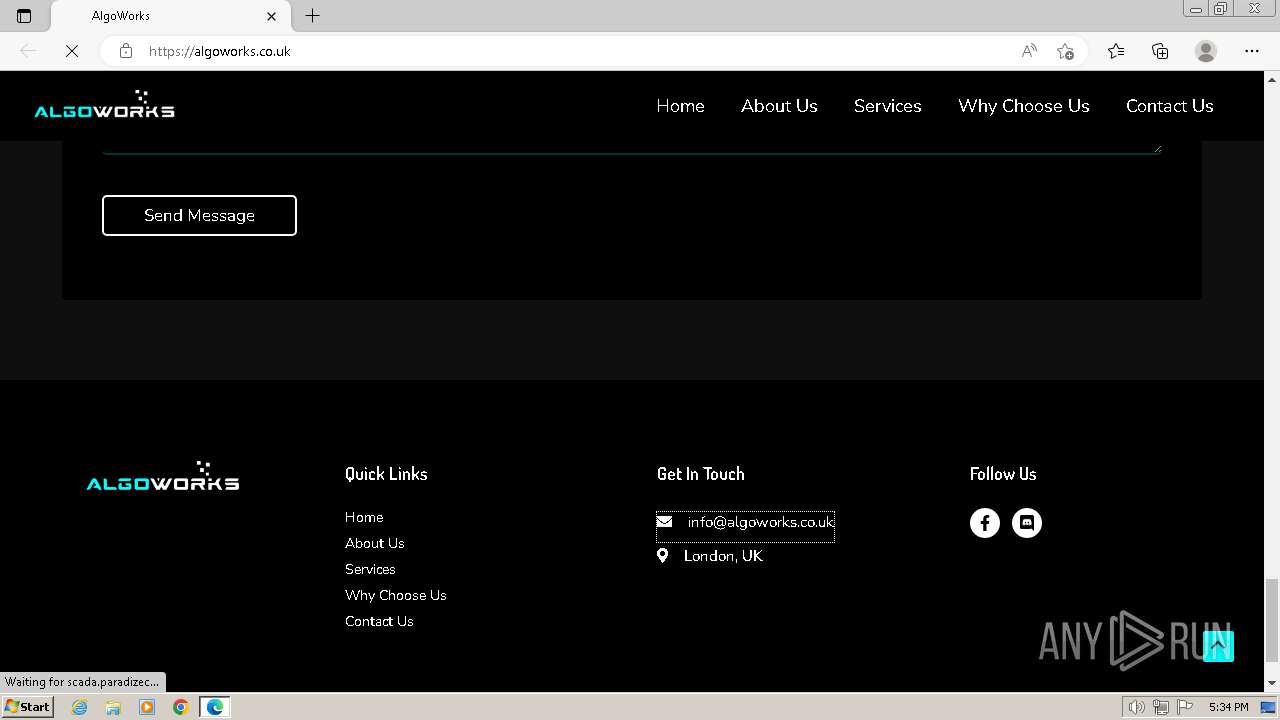Click the Action Center flag tray icon
The image size is (1280, 720).
point(1185,707)
